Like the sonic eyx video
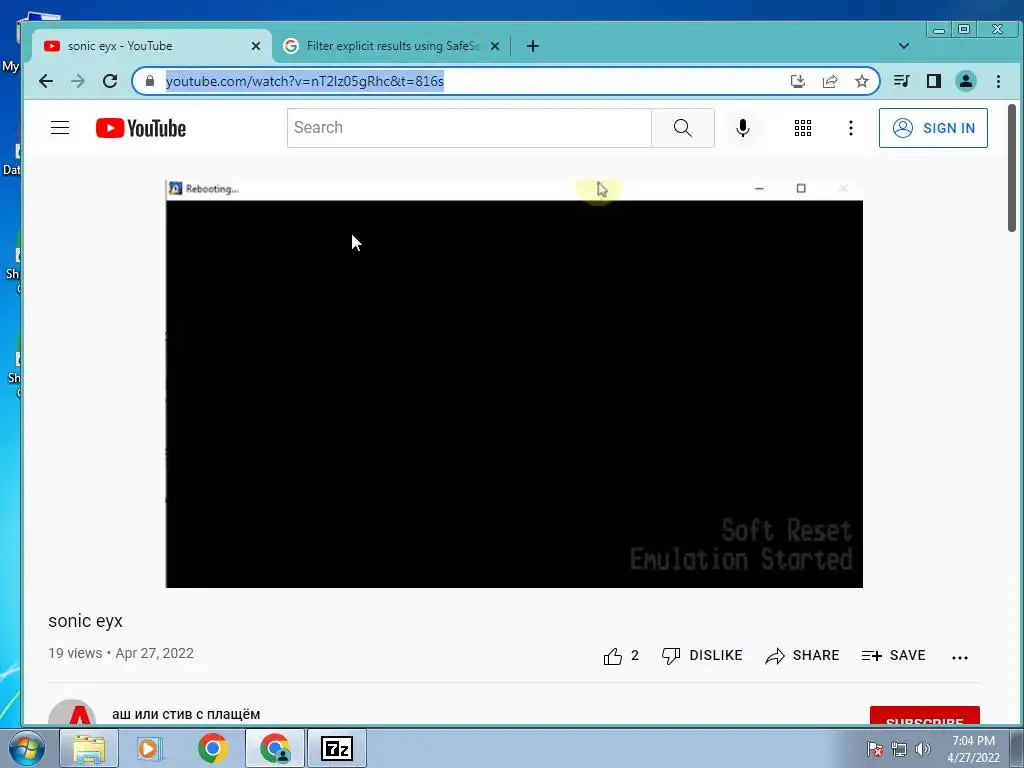 point(621,656)
